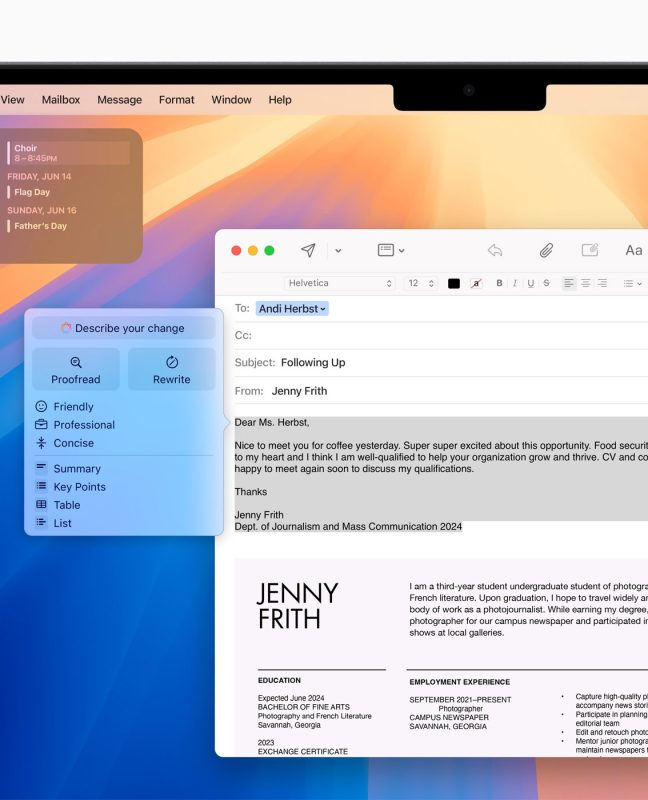Open the View menu
648x800 pixels.
click(12, 99)
